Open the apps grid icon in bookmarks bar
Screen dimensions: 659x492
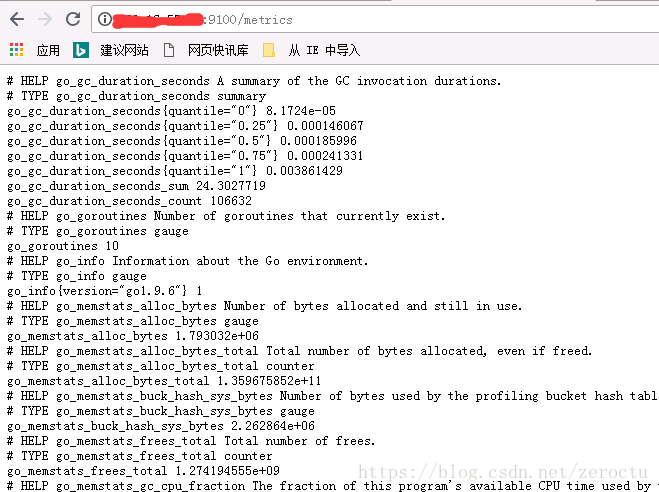16,50
